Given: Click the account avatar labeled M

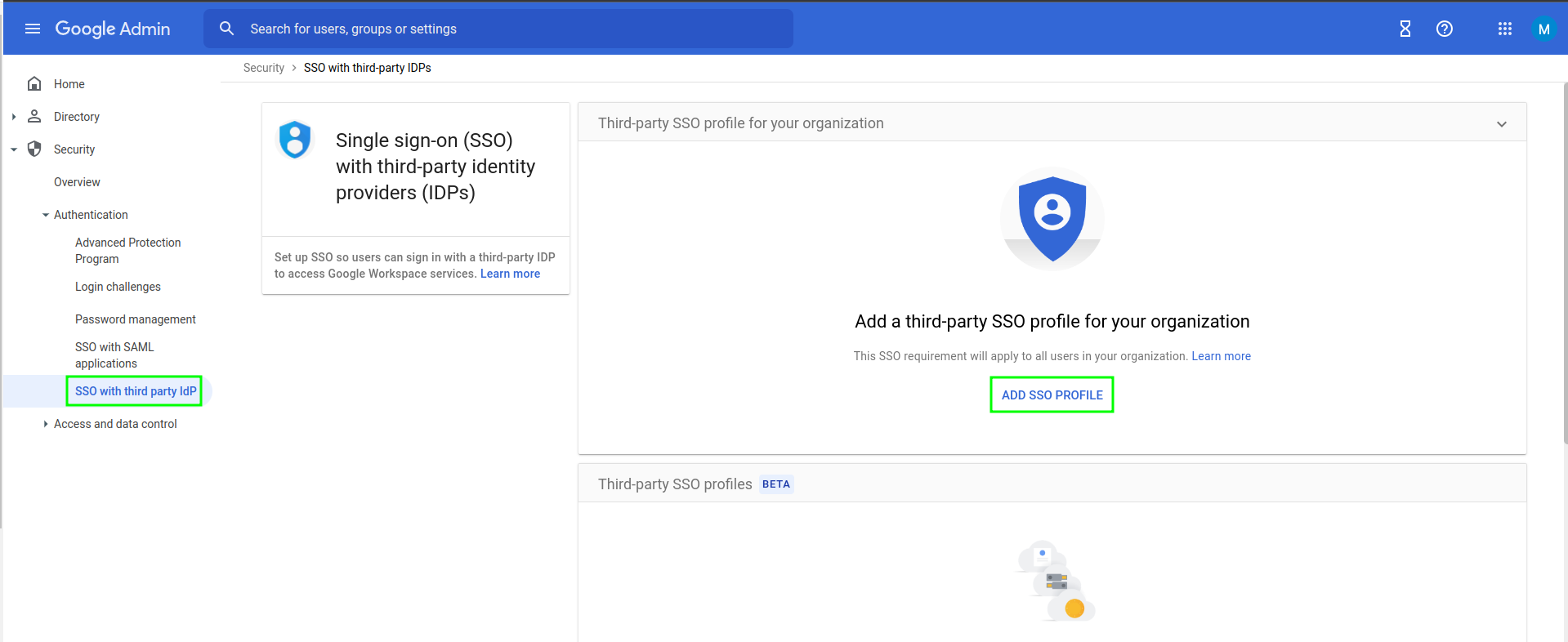Looking at the screenshot, I should pos(1543,29).
